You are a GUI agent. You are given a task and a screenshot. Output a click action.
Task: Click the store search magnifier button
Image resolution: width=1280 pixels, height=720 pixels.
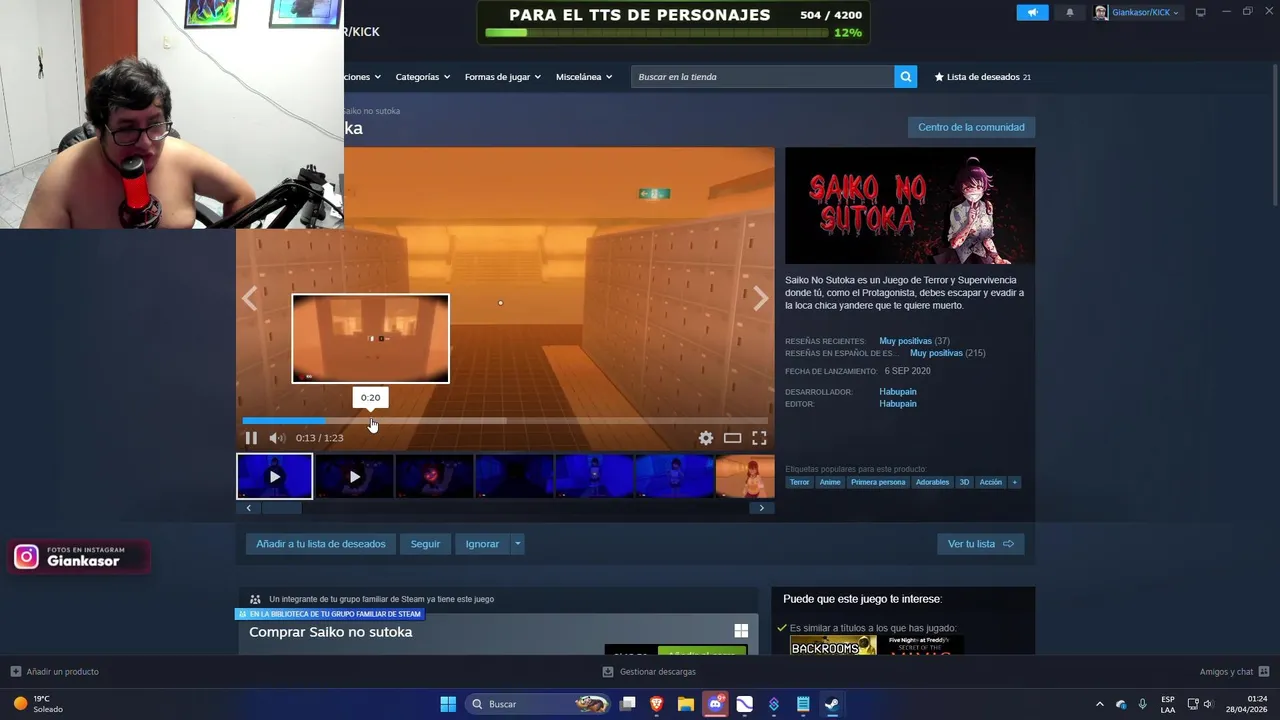[x=905, y=77]
